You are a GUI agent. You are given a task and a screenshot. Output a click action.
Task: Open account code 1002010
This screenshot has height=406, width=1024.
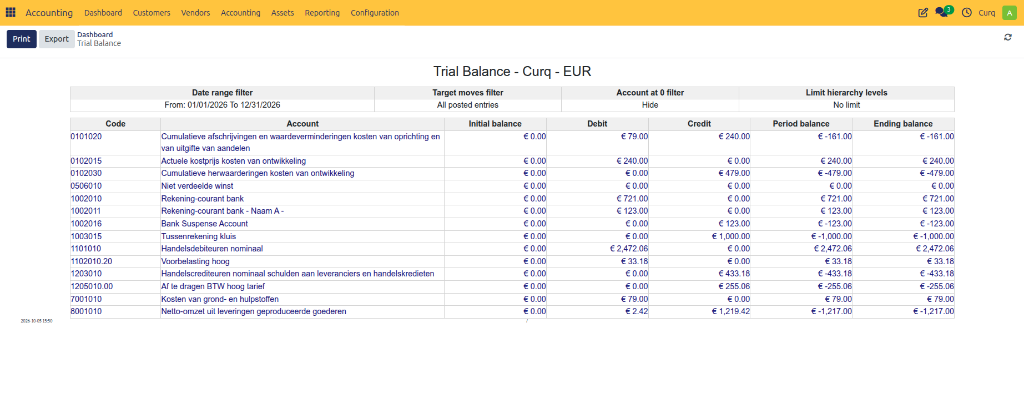pos(86,198)
